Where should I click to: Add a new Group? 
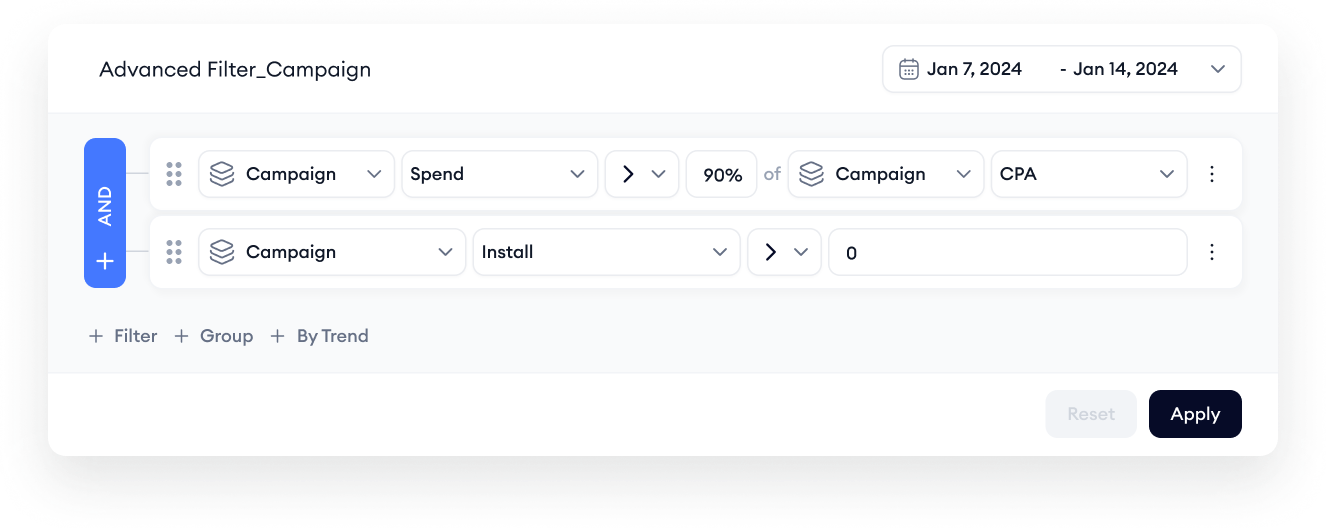point(214,336)
